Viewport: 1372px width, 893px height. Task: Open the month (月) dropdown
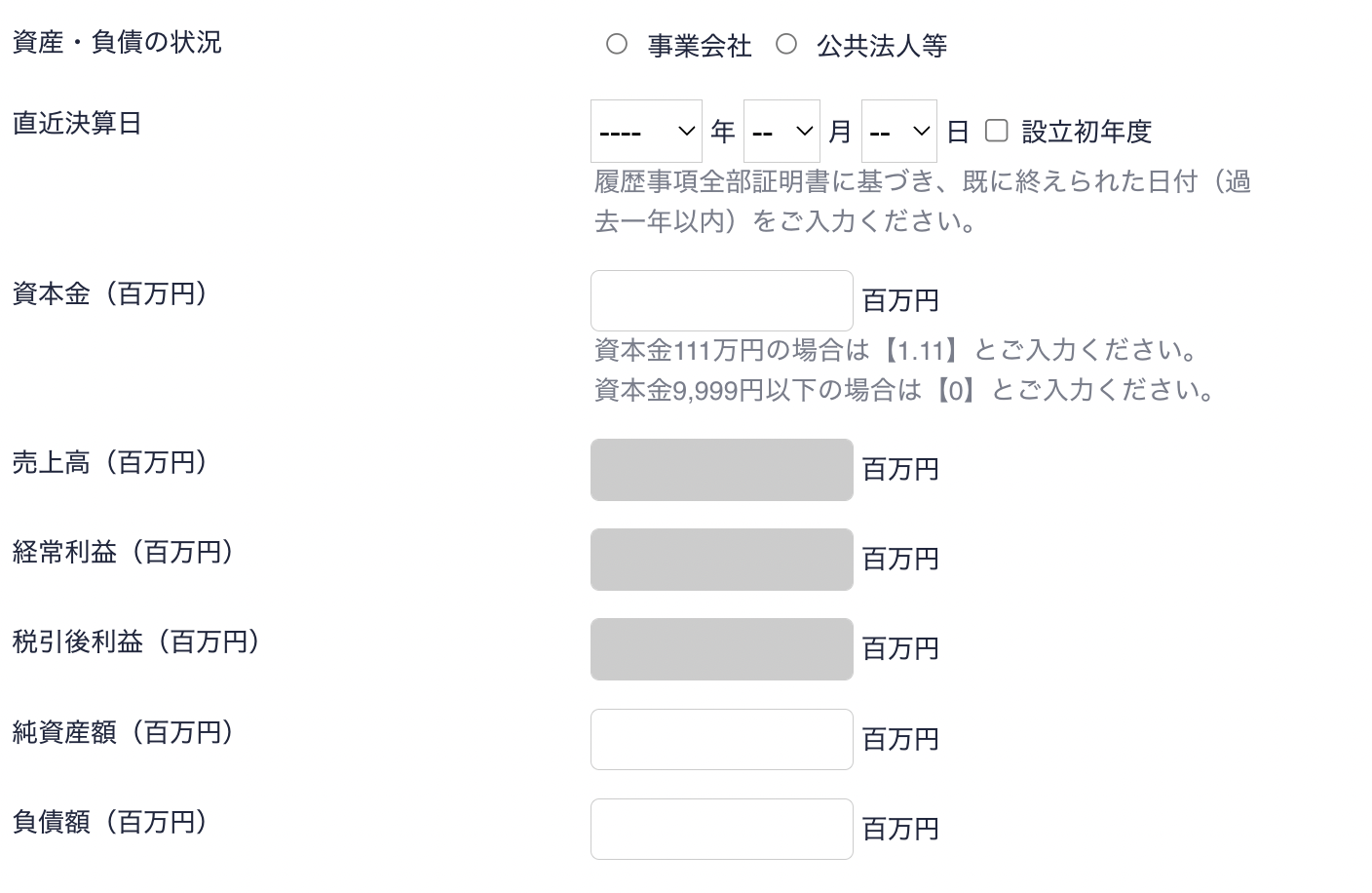click(x=781, y=131)
